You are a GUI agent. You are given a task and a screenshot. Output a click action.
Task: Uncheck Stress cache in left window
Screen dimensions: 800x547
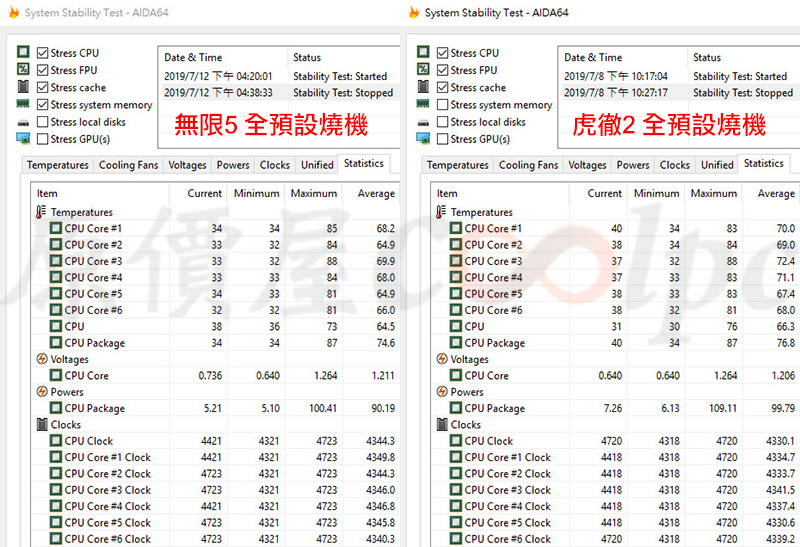(42, 88)
